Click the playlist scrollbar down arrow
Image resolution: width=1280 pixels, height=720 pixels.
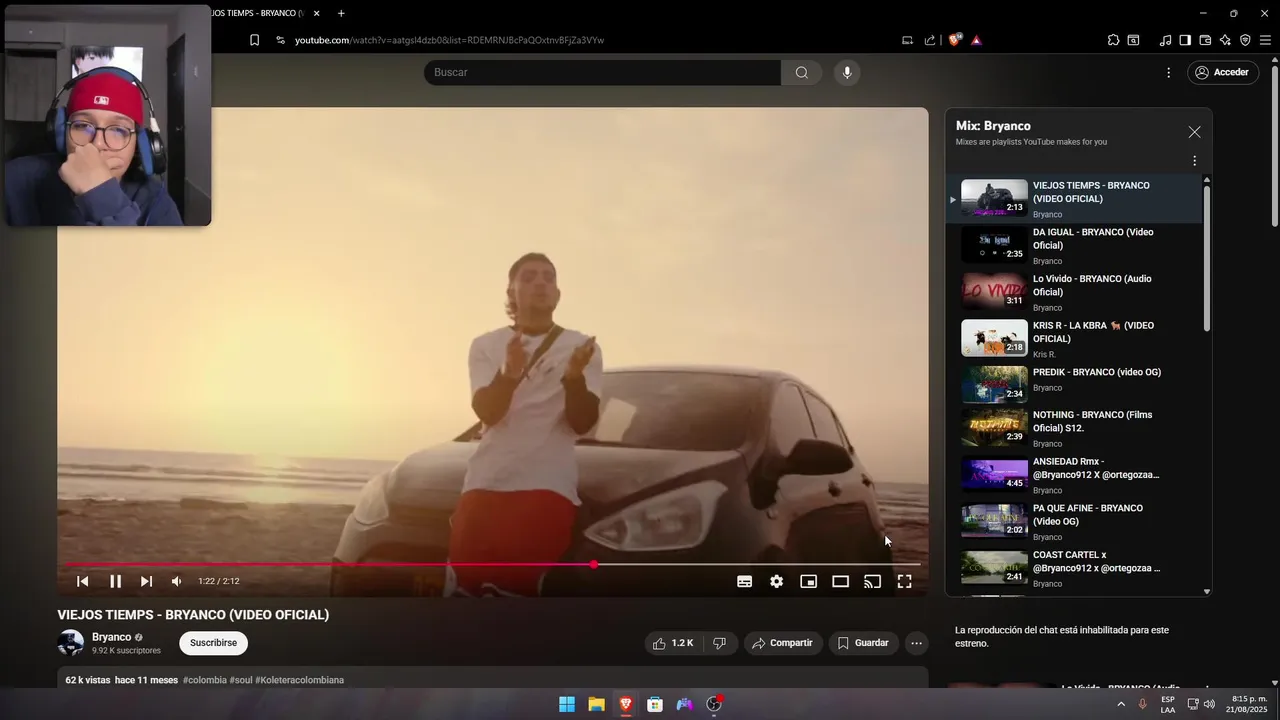point(1207,592)
